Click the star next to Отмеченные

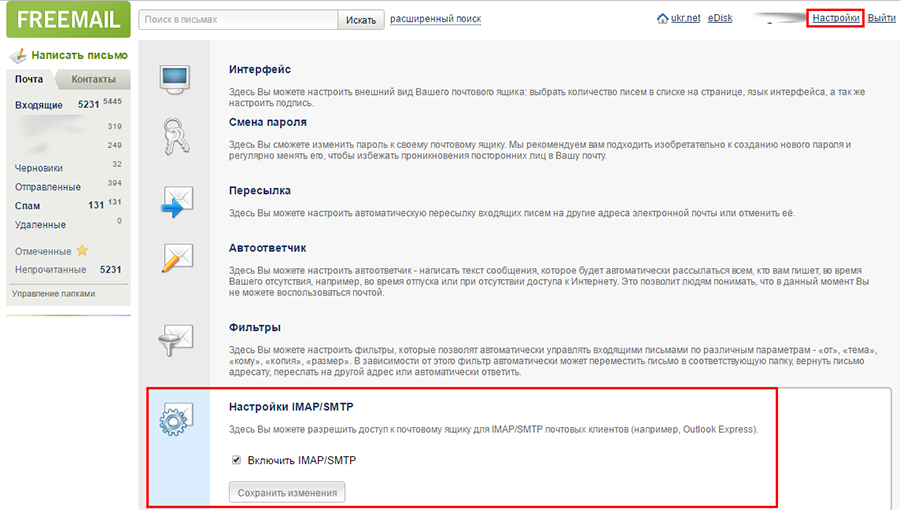[83, 251]
